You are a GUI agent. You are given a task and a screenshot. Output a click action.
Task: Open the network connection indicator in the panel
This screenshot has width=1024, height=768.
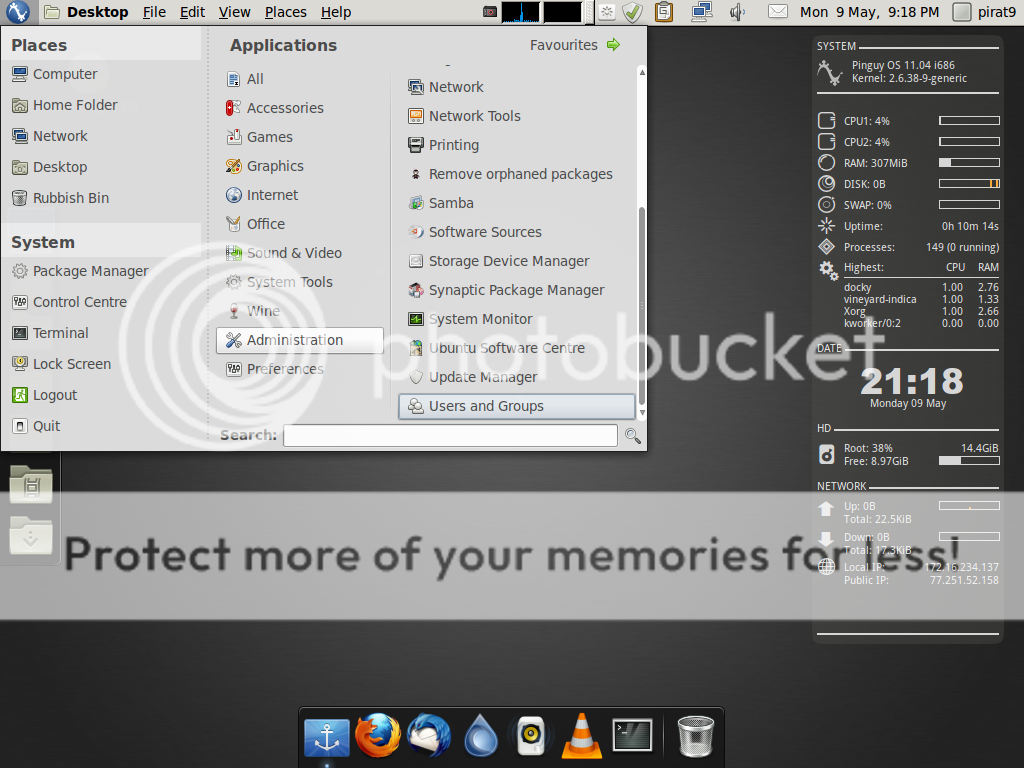coord(702,12)
